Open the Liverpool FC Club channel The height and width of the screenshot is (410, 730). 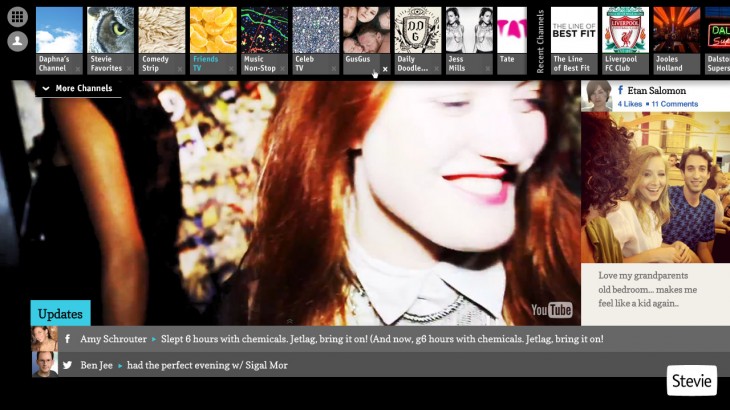625,39
